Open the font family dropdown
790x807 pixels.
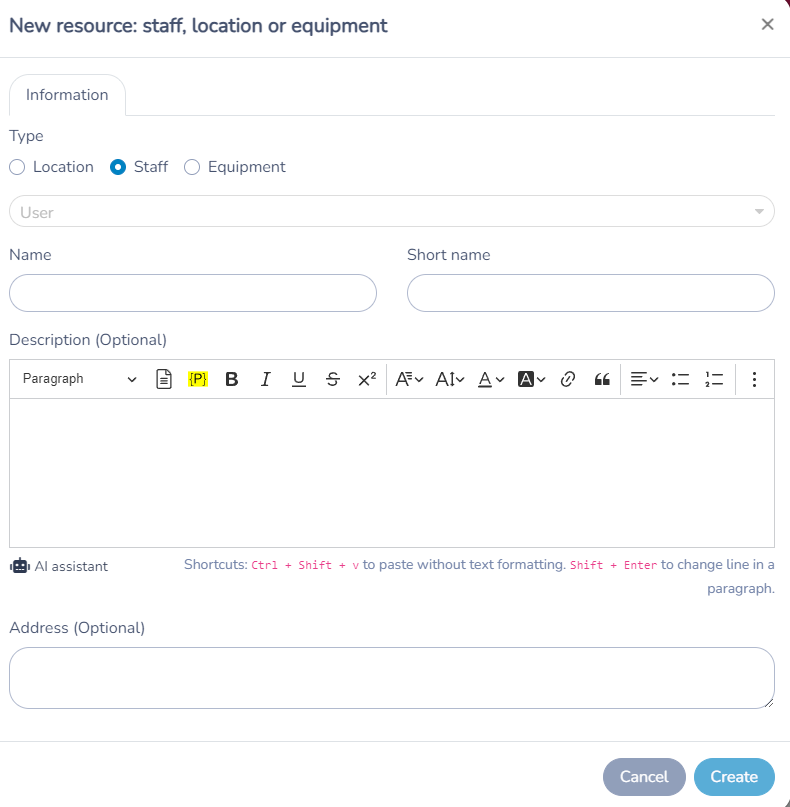[x=409, y=379]
